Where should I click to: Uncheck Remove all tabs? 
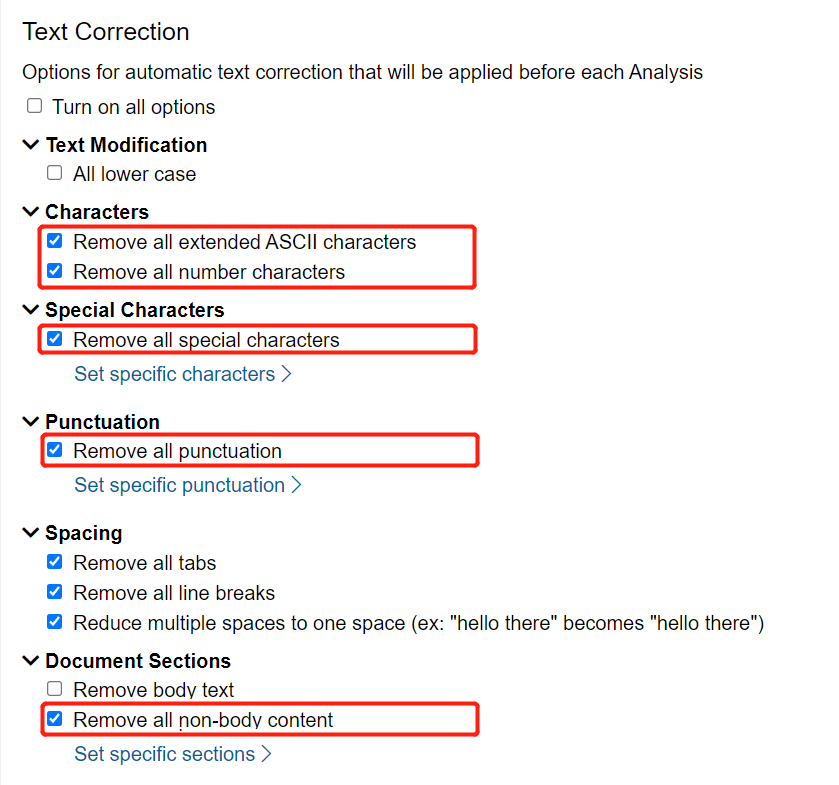[54, 562]
